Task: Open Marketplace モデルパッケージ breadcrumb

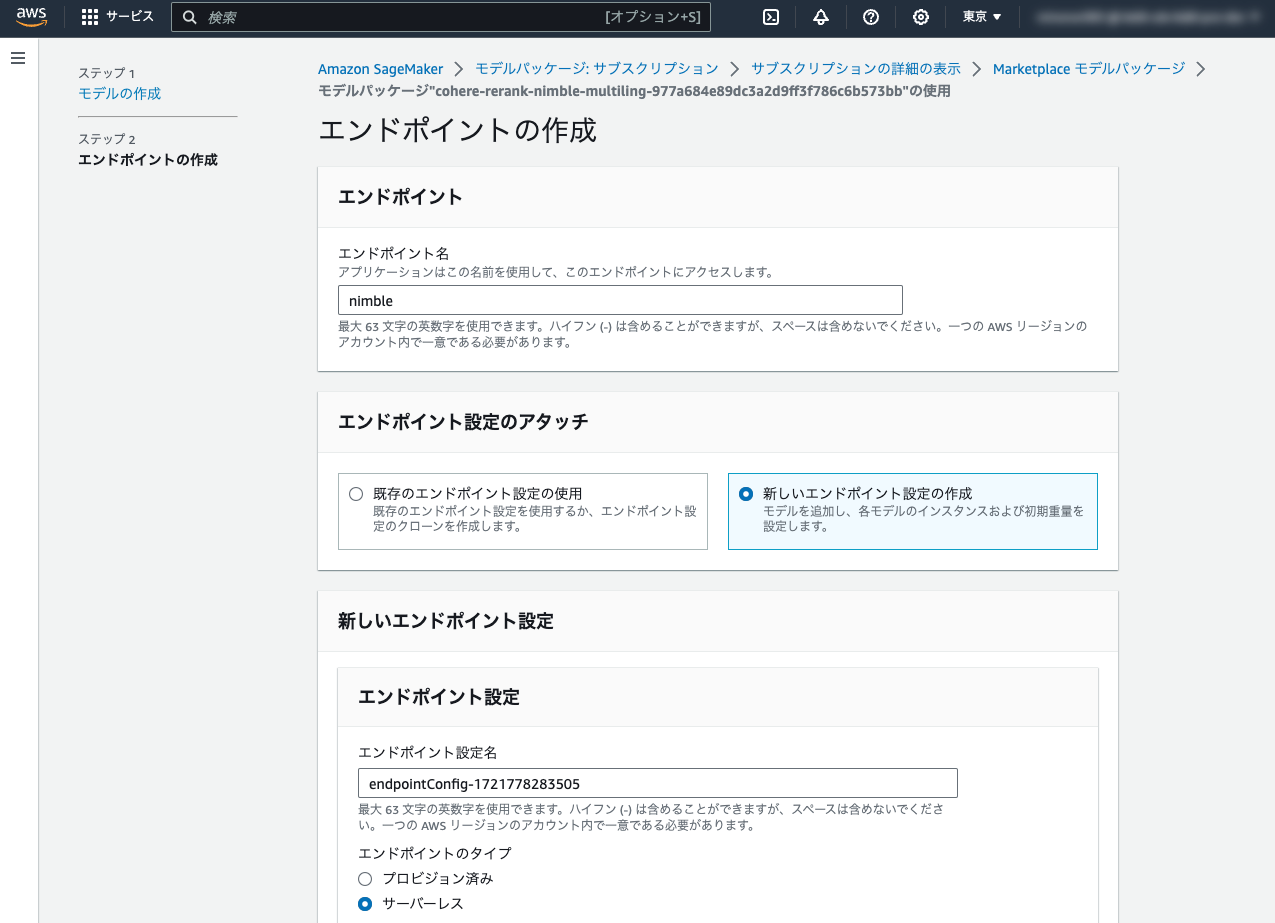Action: click(1089, 68)
